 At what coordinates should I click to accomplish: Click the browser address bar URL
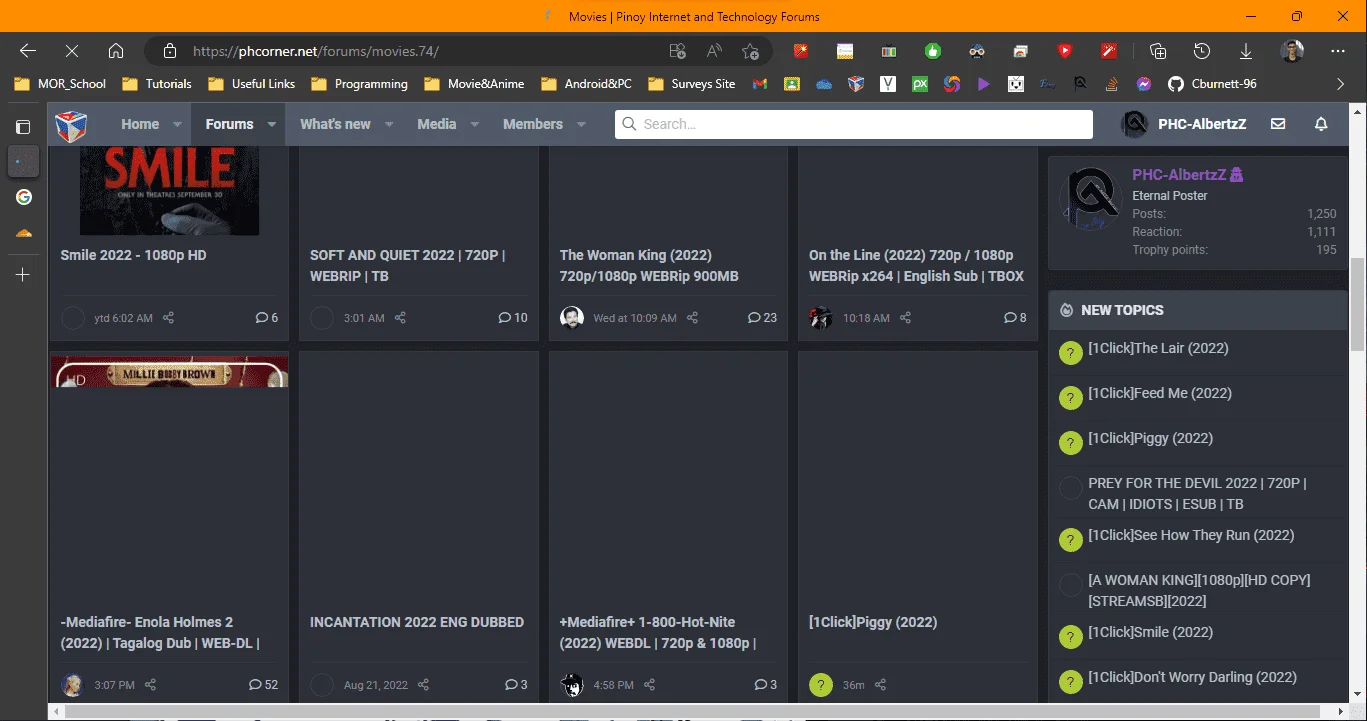click(315, 51)
